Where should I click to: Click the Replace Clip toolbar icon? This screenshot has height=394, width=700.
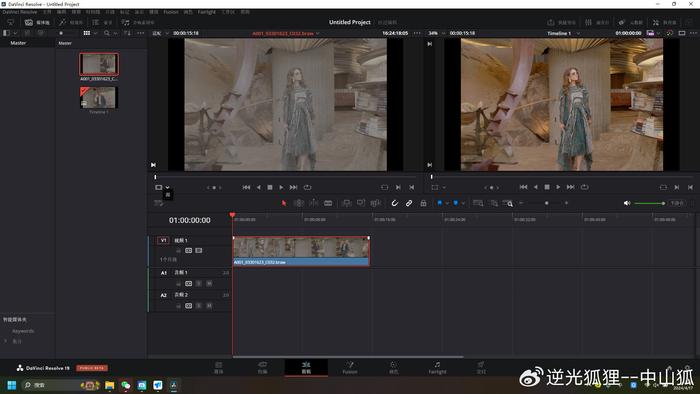(375, 203)
